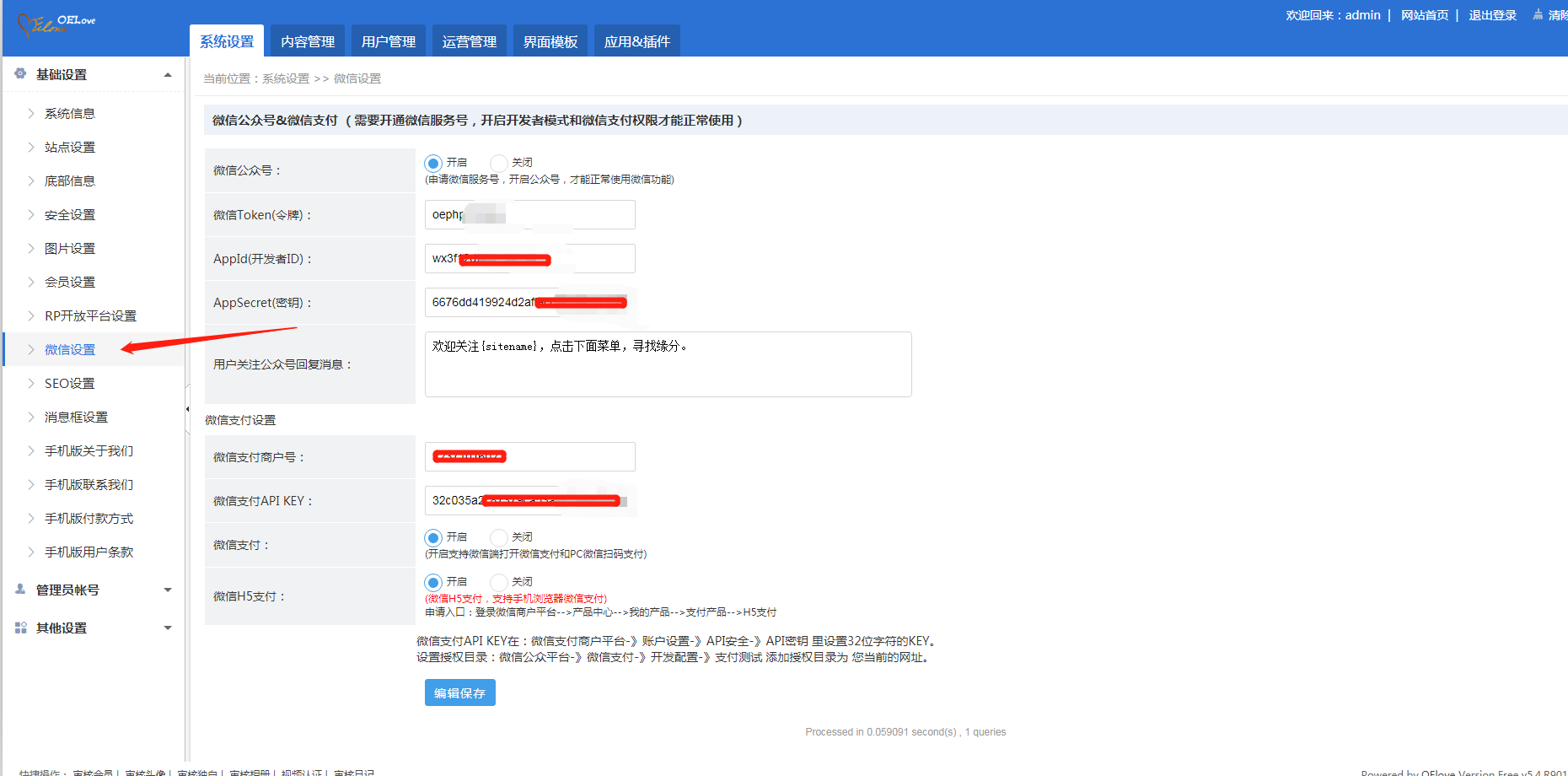Click the user icon beside 管理员帐号
This screenshot has width=1568, height=776.
pos(20,590)
